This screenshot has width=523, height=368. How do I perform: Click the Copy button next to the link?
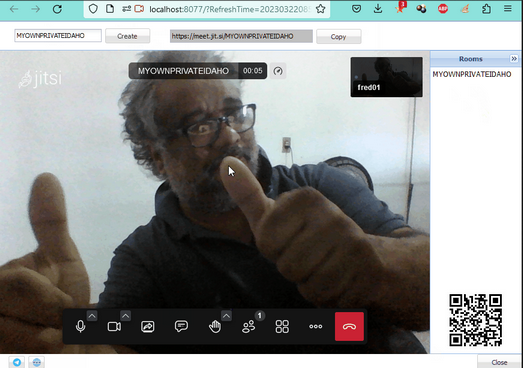(x=339, y=36)
